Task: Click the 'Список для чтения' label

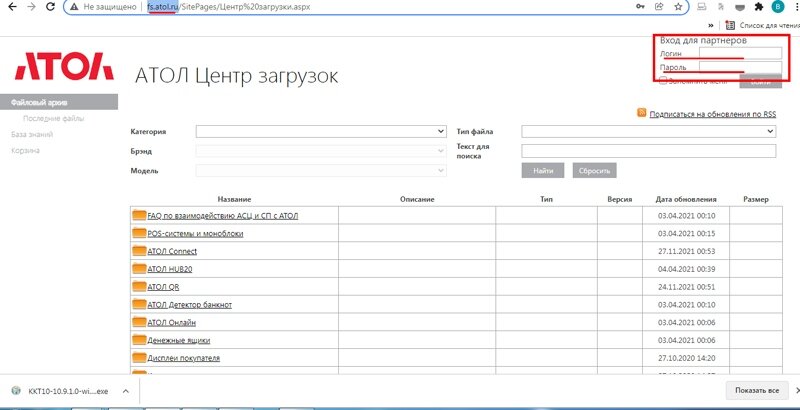Action: [x=769, y=25]
